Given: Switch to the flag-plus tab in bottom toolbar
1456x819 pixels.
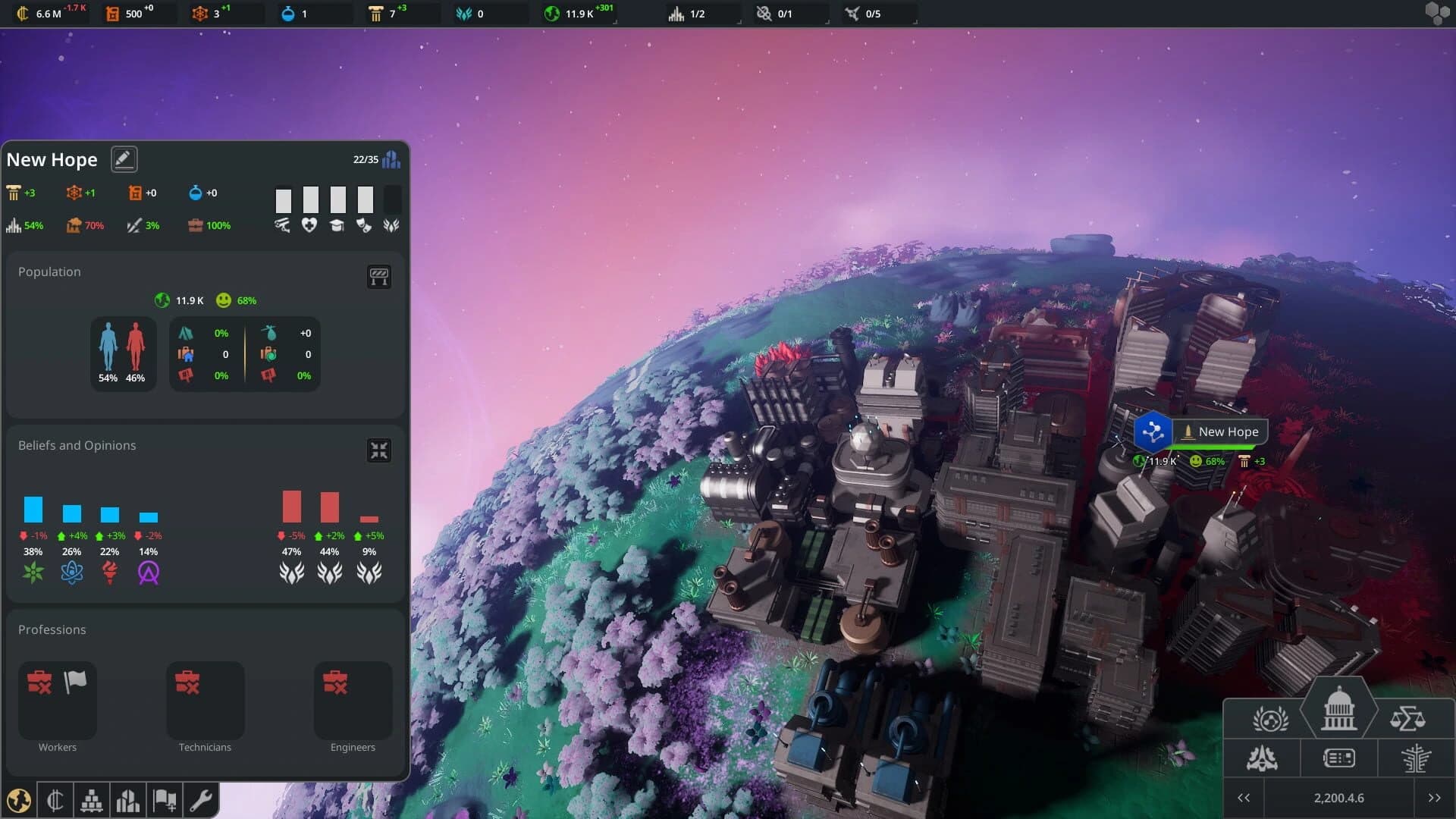Looking at the screenshot, I should coord(165,800).
